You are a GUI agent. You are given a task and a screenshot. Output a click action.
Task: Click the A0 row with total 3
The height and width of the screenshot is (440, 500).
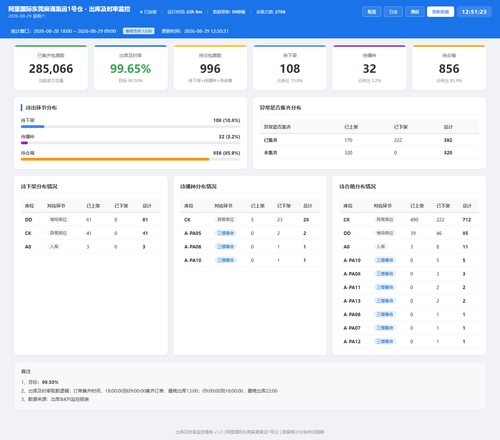coord(91,247)
